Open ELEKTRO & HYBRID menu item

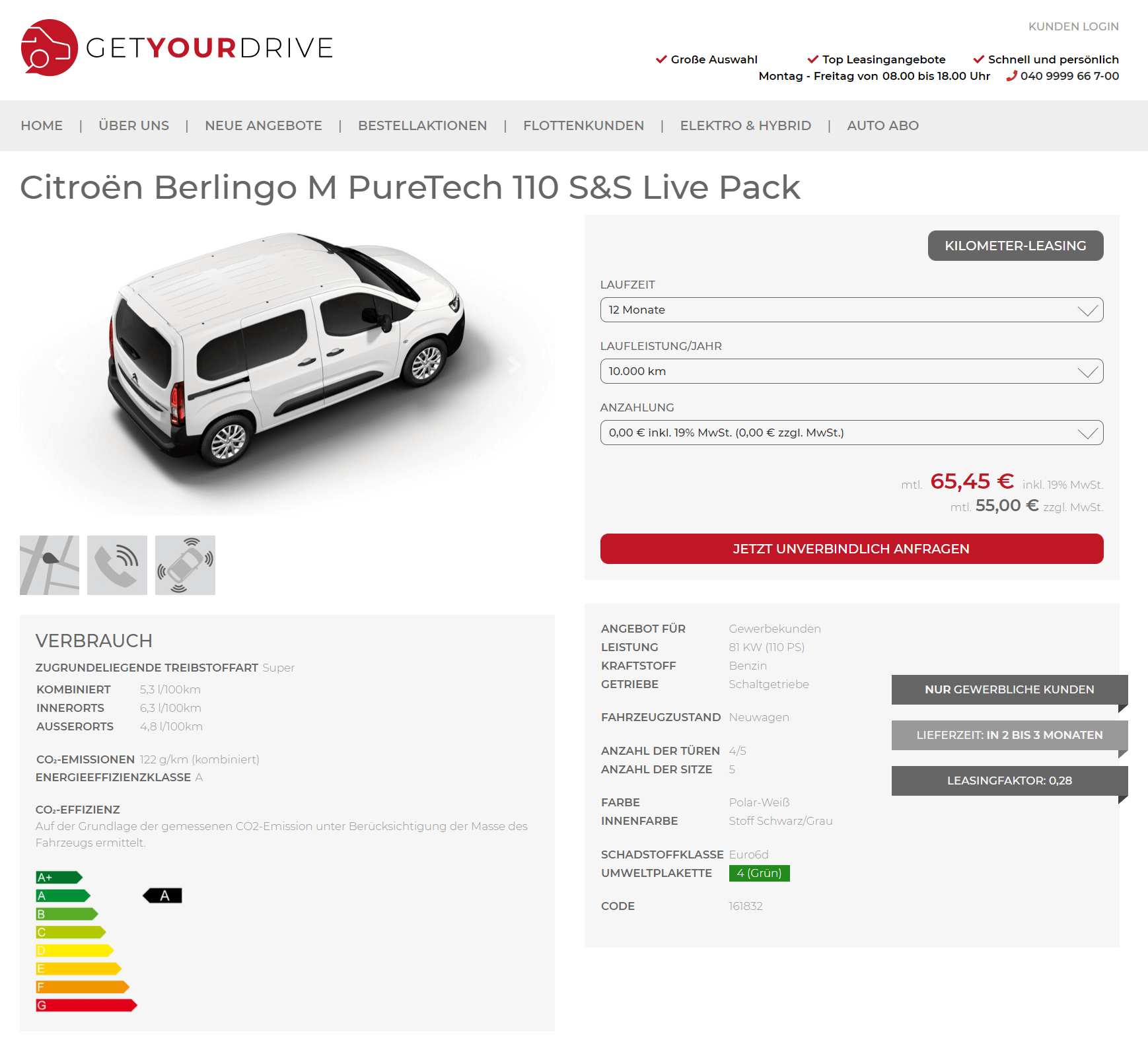coord(746,125)
